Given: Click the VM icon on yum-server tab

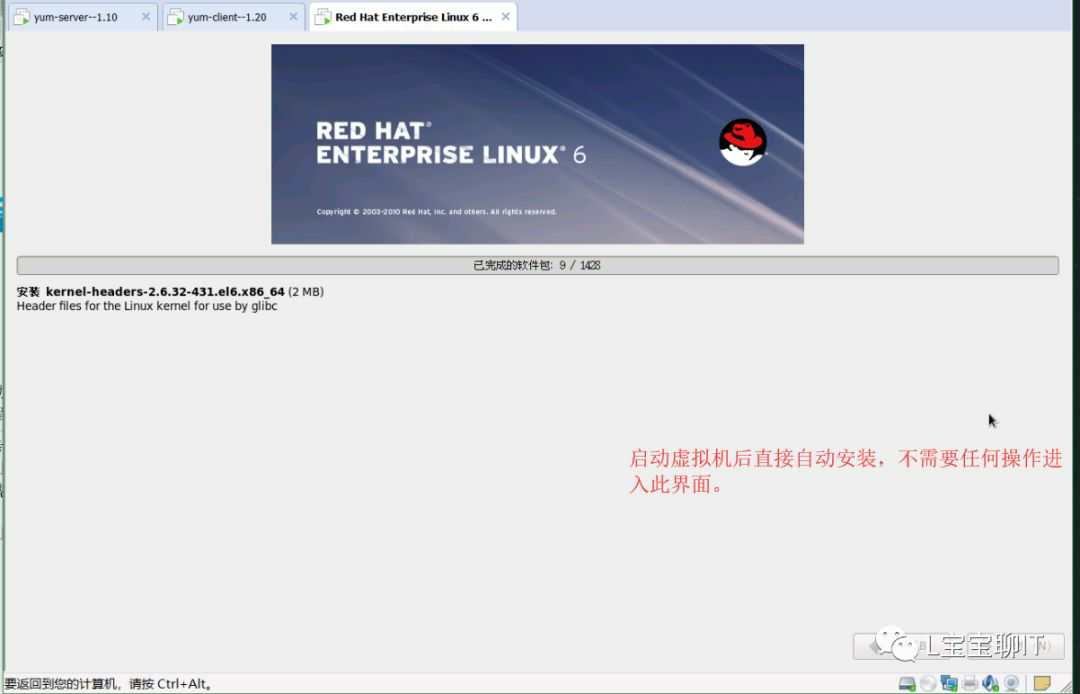Looking at the screenshot, I should click(22, 17).
